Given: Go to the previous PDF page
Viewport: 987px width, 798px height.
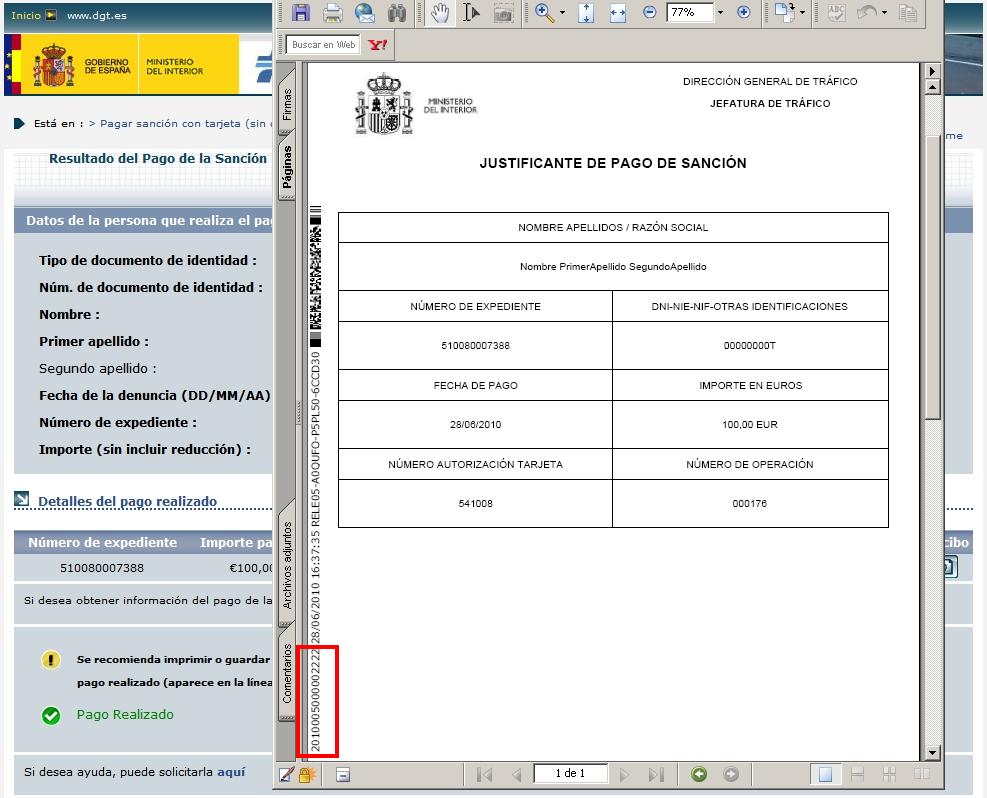Looking at the screenshot, I should (517, 774).
